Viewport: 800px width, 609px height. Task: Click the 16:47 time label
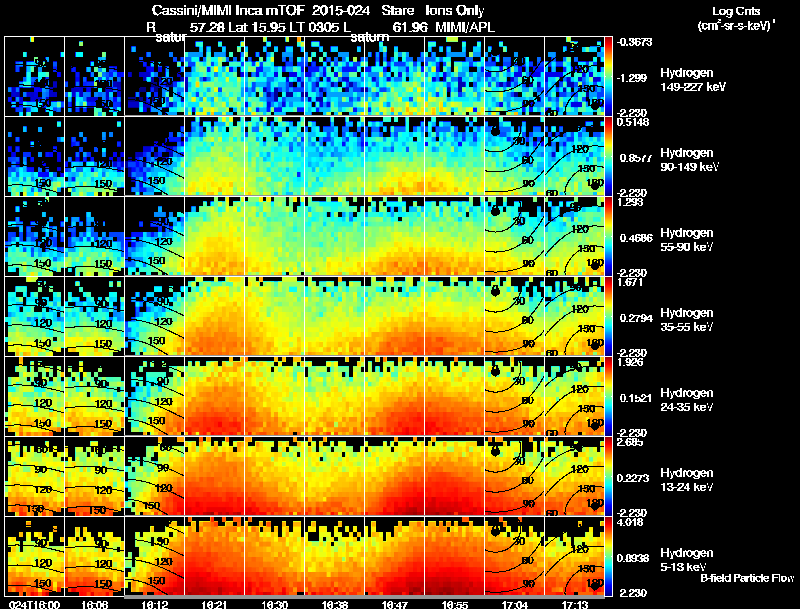[394, 604]
